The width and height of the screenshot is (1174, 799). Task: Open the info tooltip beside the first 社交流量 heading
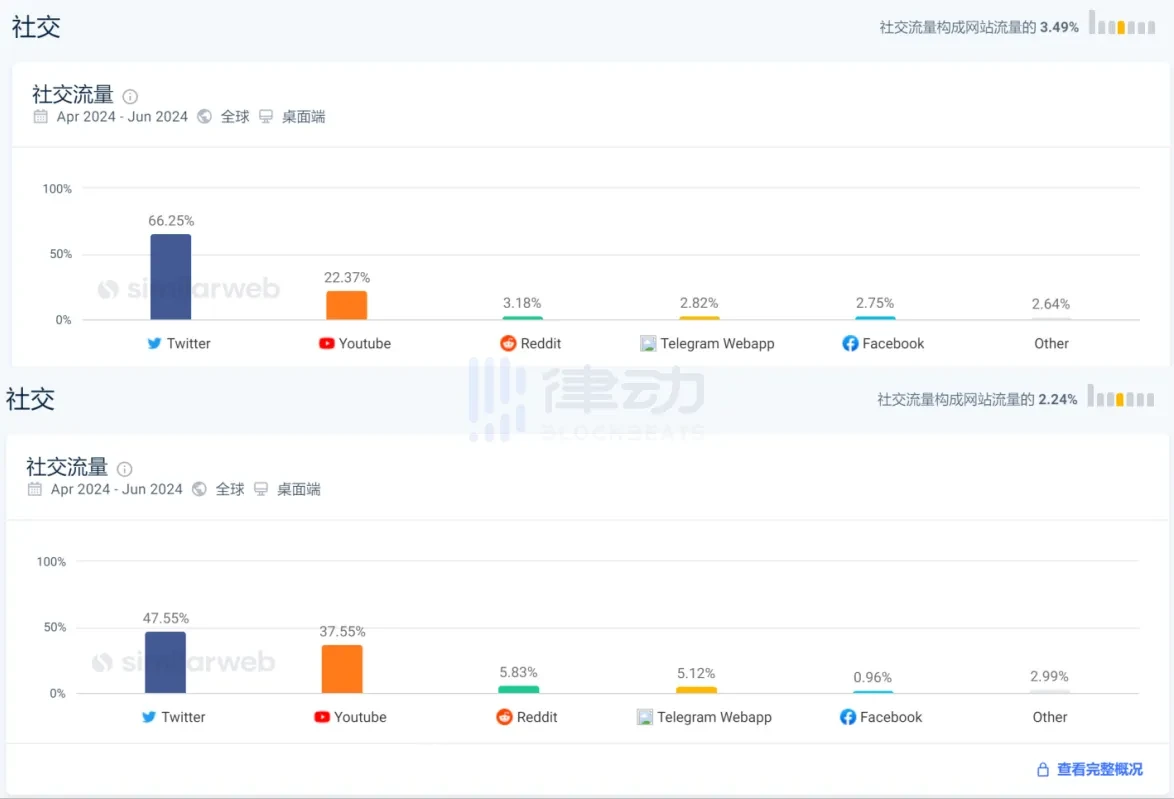[x=130, y=96]
